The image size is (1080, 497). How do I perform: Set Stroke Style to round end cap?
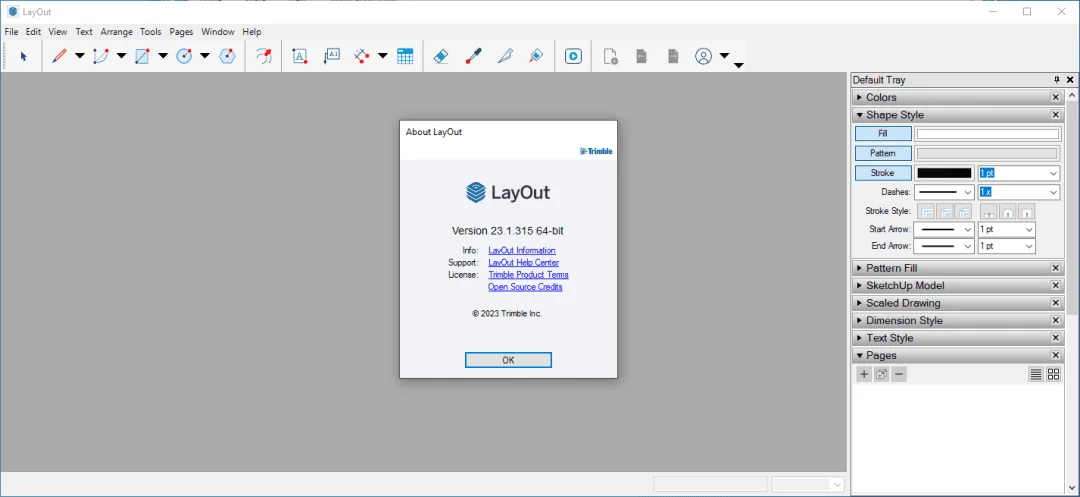[x=1008, y=211]
